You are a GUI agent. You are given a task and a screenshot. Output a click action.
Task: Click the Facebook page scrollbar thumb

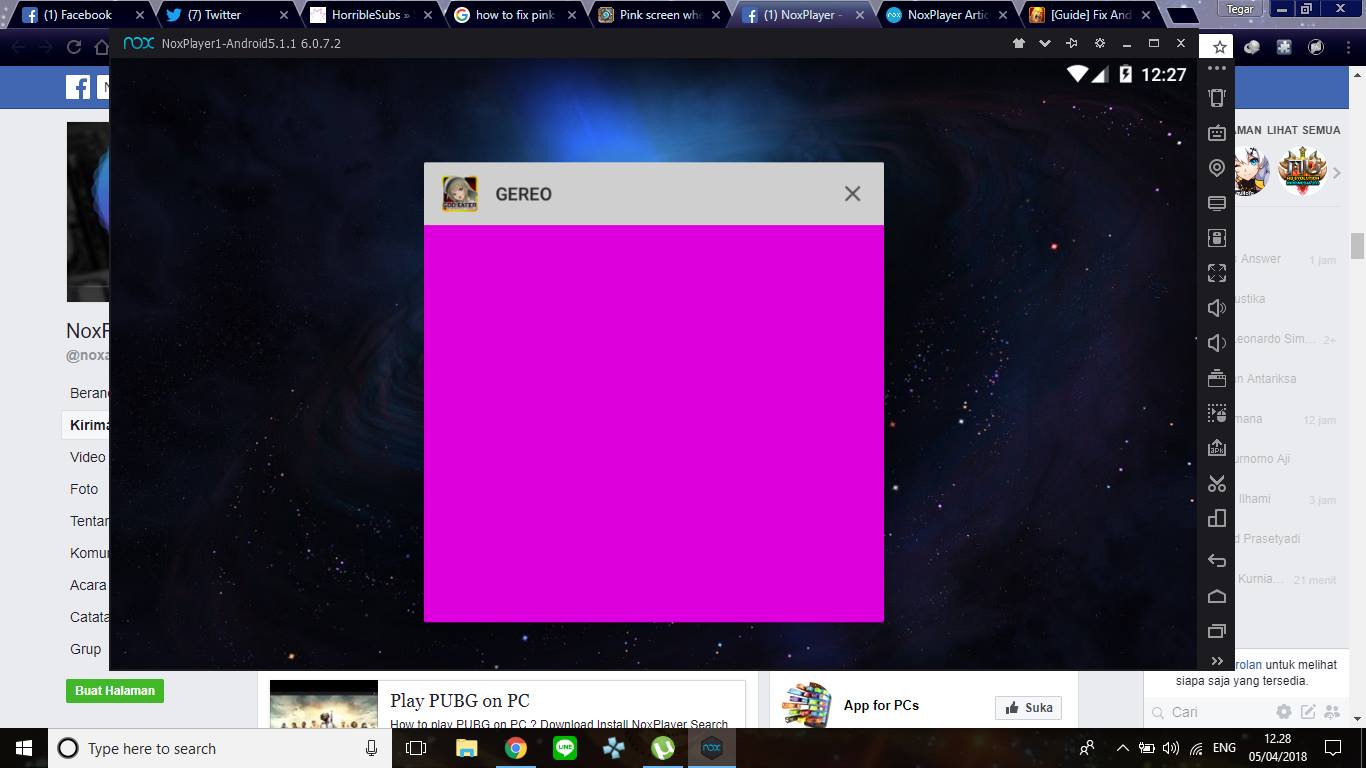coord(1357,245)
